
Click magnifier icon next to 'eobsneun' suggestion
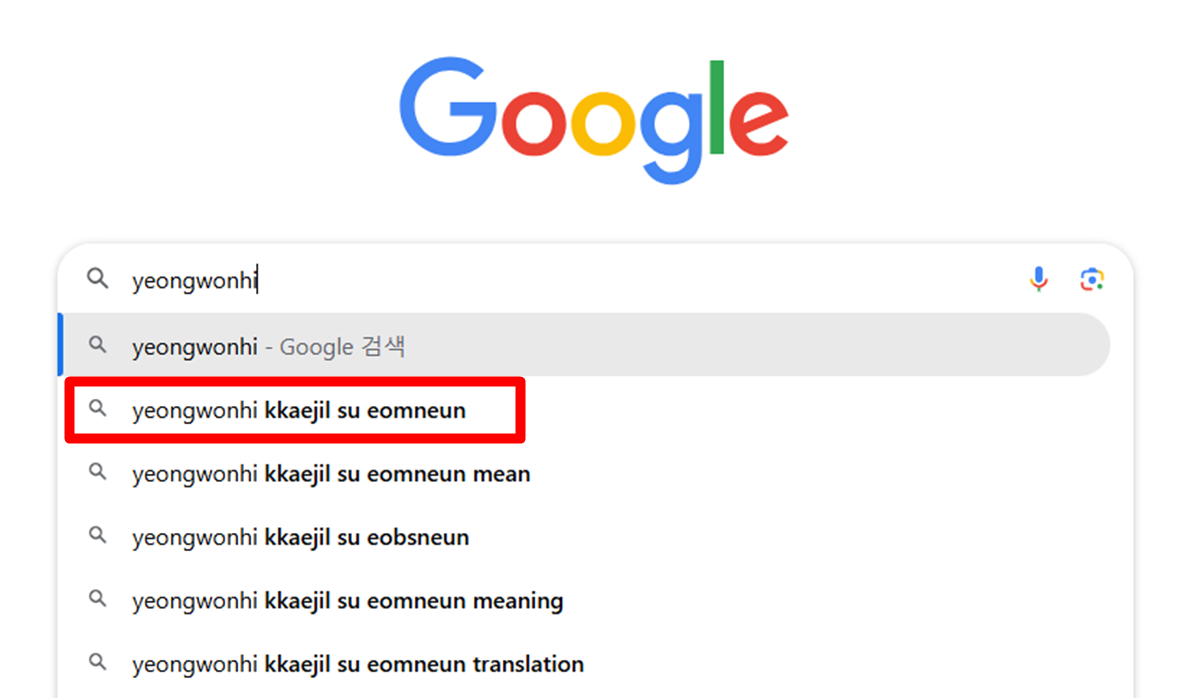[x=97, y=536]
